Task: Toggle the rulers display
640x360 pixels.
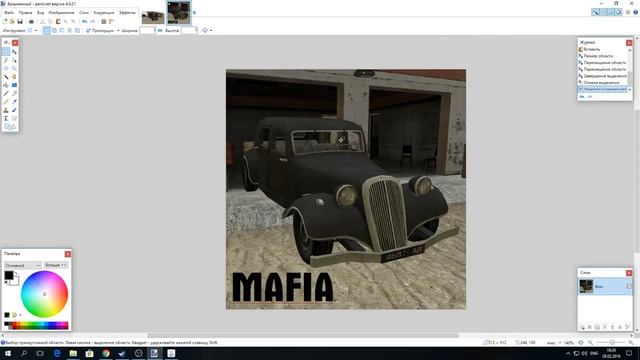Action: click(111, 22)
